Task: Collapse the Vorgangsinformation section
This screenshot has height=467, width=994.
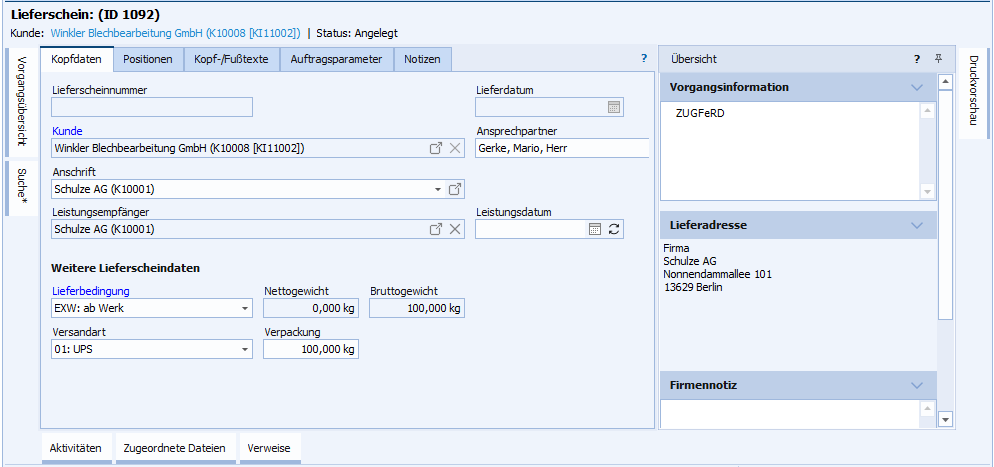Action: coord(917,87)
